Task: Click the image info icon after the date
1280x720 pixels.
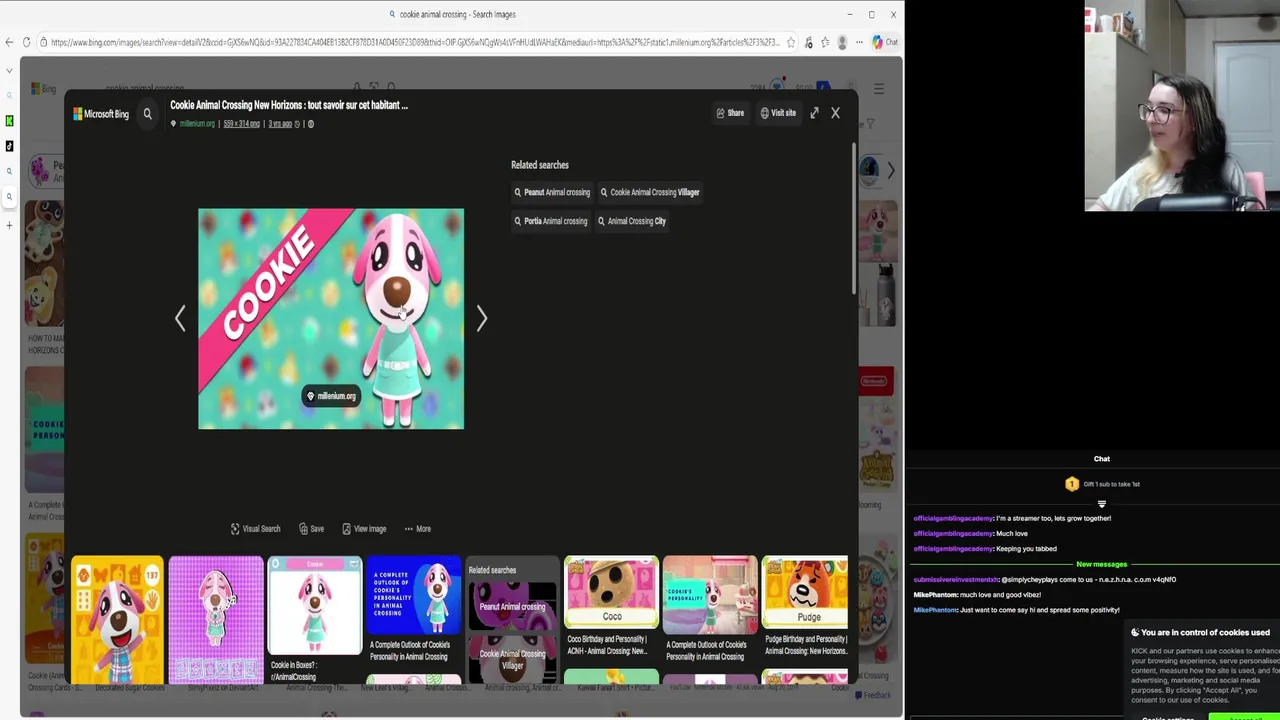Action: 310,124
